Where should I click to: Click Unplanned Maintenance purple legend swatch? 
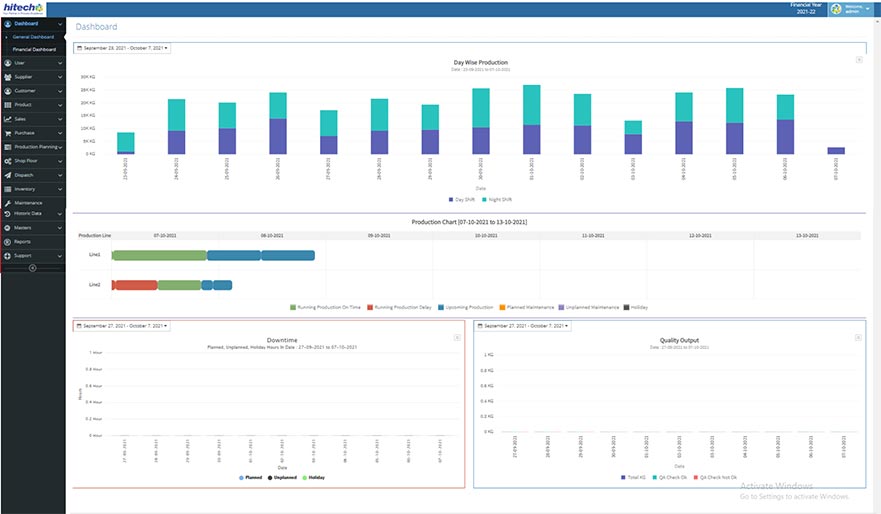point(561,307)
